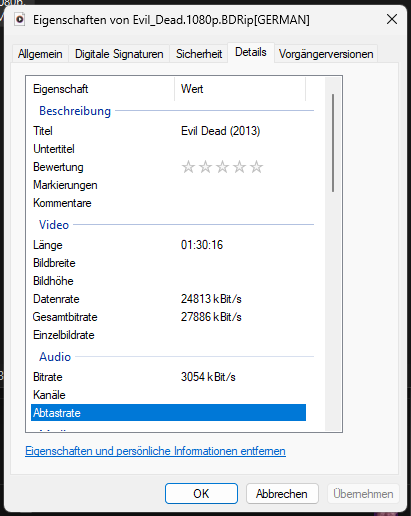Switch to the Allgemein tab

coord(40,54)
